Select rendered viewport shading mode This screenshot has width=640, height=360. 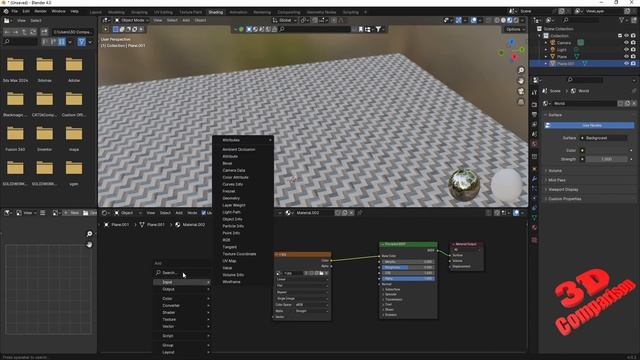[516, 20]
